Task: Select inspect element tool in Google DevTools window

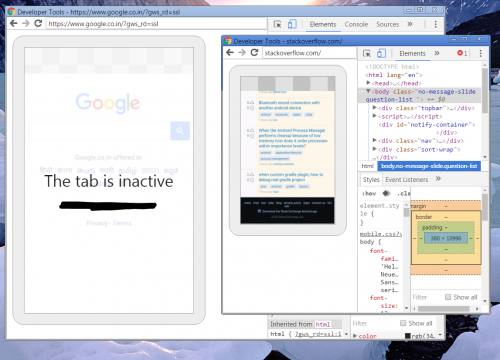Action: tap(277, 24)
